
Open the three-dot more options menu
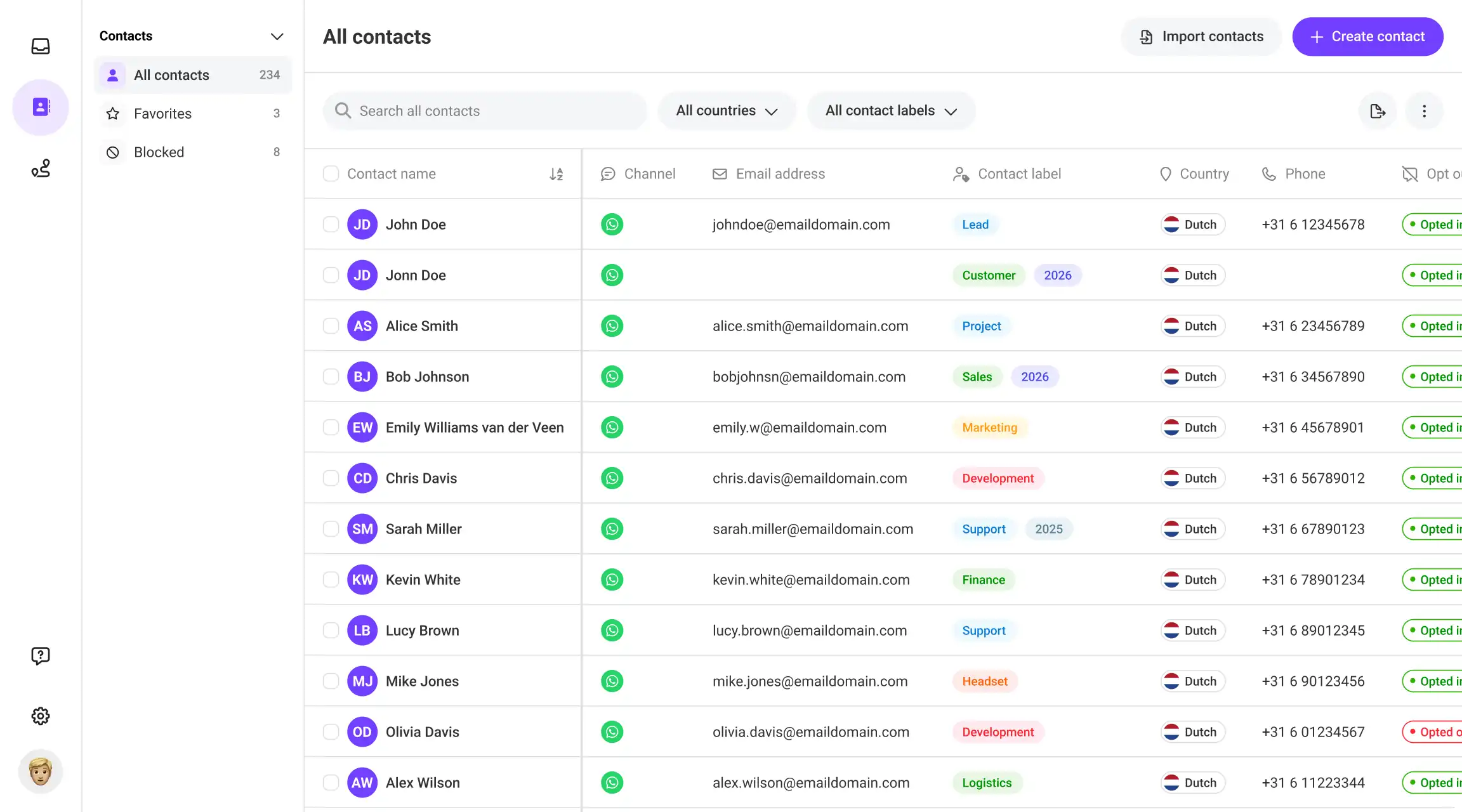pos(1425,111)
